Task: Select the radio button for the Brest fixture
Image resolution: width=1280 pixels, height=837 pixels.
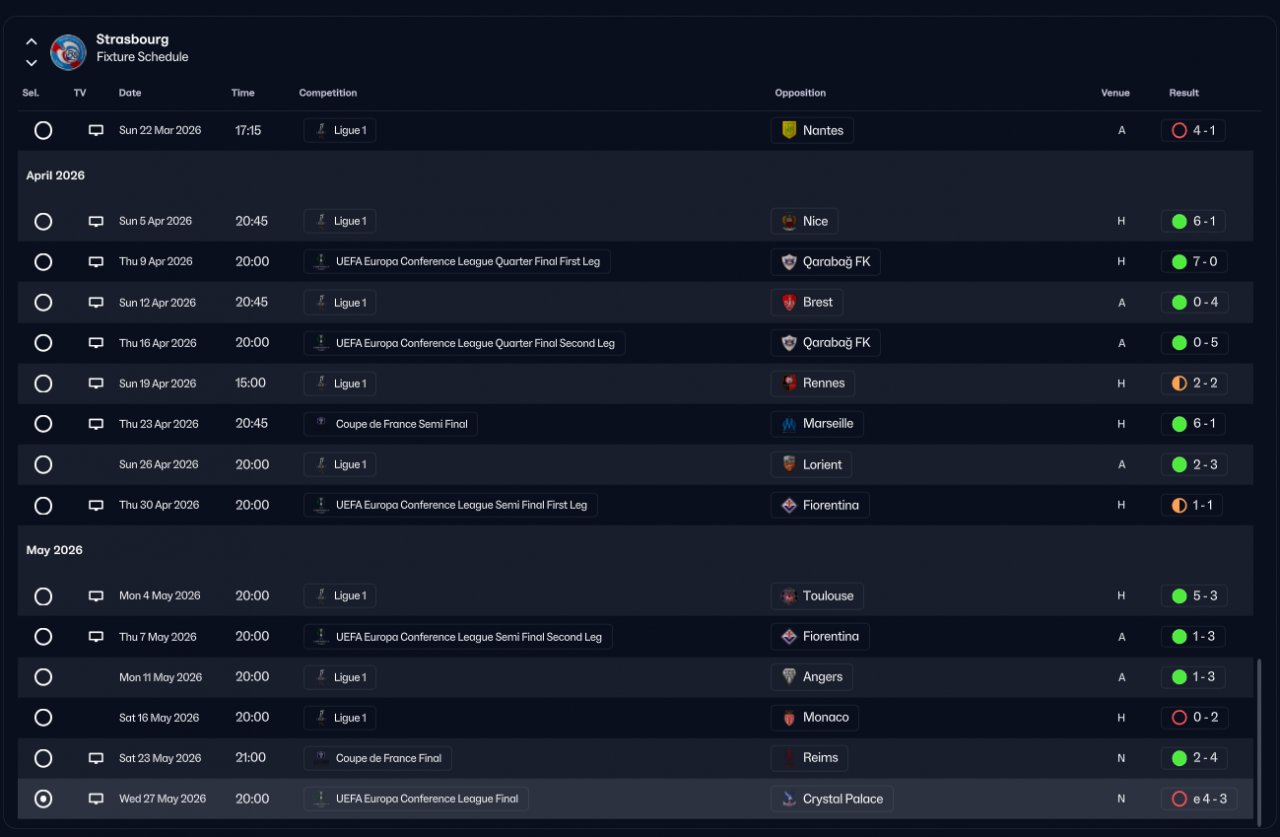Action: [43, 302]
